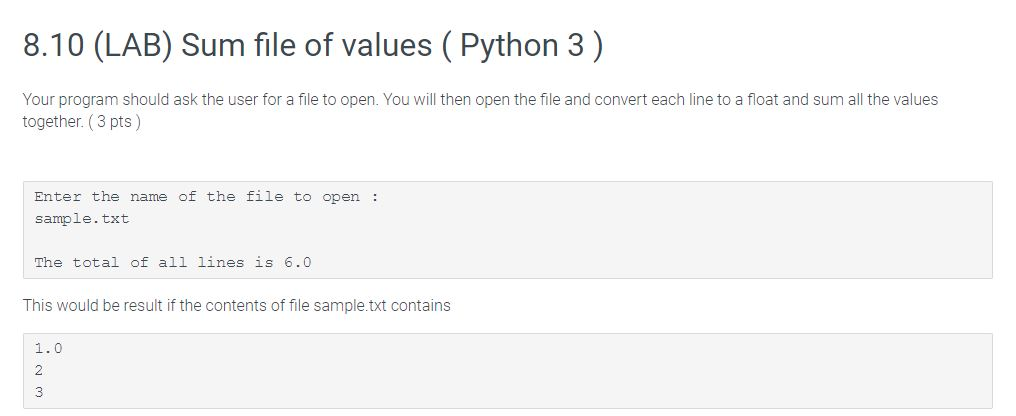Click the "The total of all lines is 6.0" line
Image resolution: width=1016 pixels, height=416 pixels.
click(x=172, y=263)
